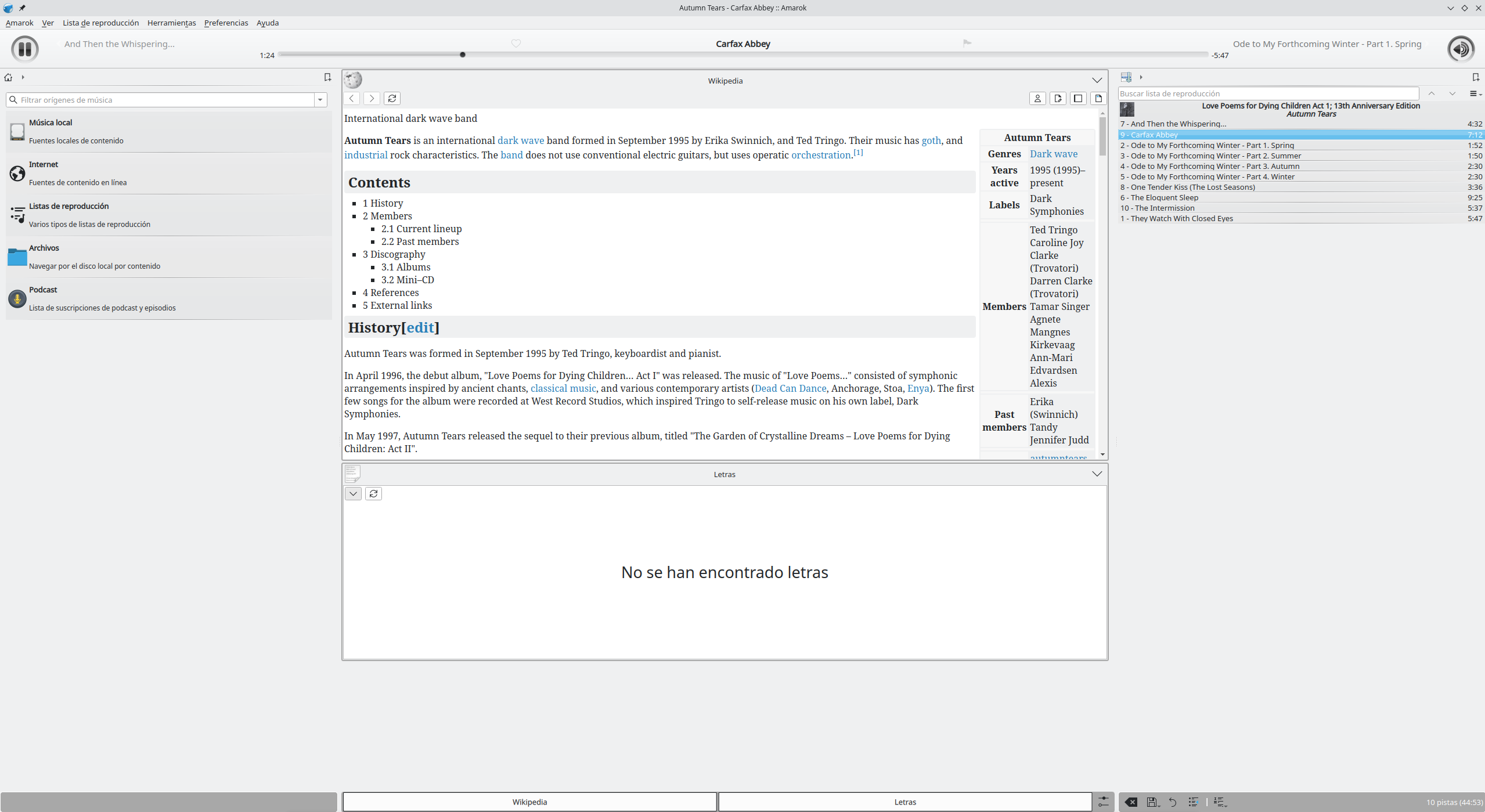Open Internet online sources
1485x812 pixels.
168,174
